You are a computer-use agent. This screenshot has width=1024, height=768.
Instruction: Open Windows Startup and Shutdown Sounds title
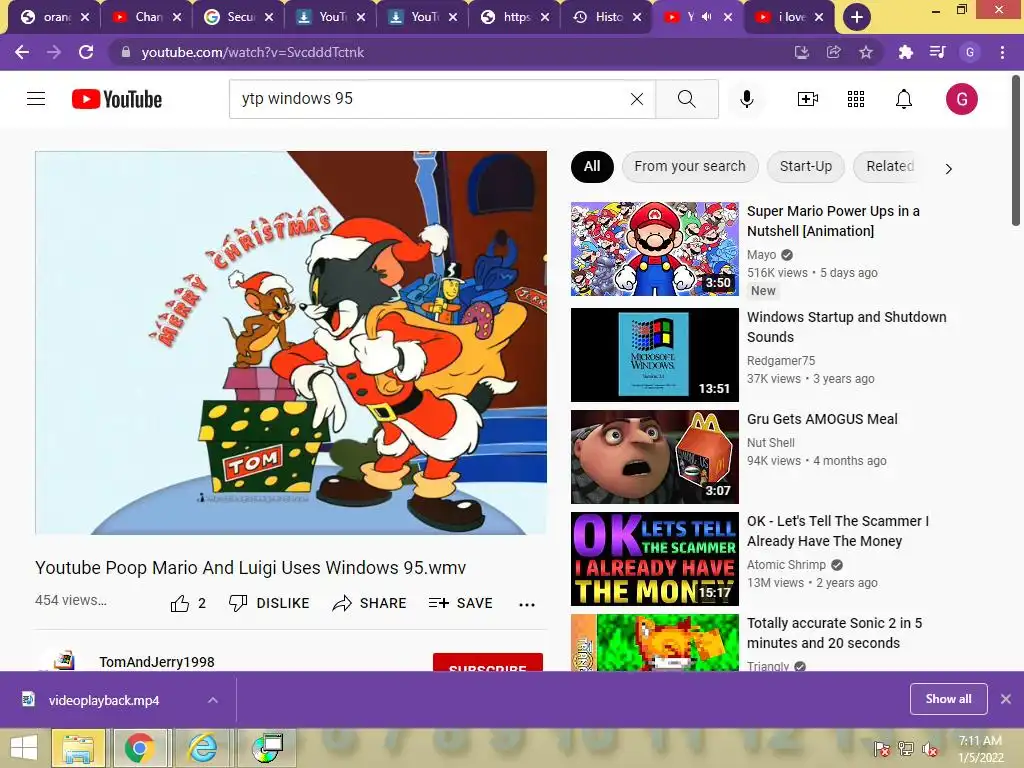(x=846, y=327)
